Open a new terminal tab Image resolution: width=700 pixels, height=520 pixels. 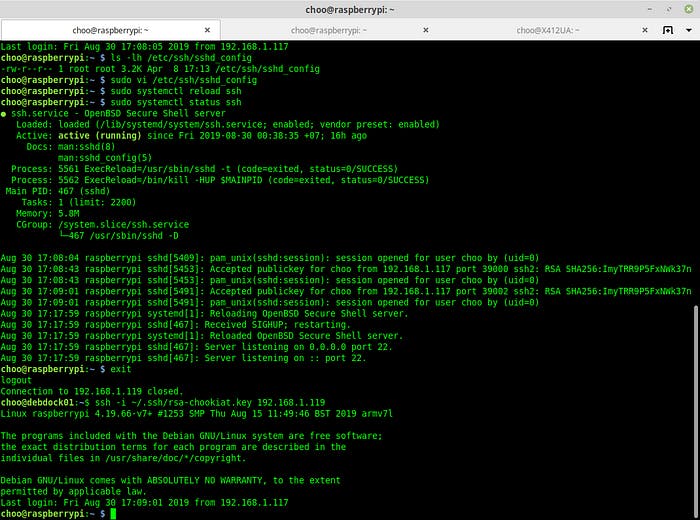pos(667,30)
